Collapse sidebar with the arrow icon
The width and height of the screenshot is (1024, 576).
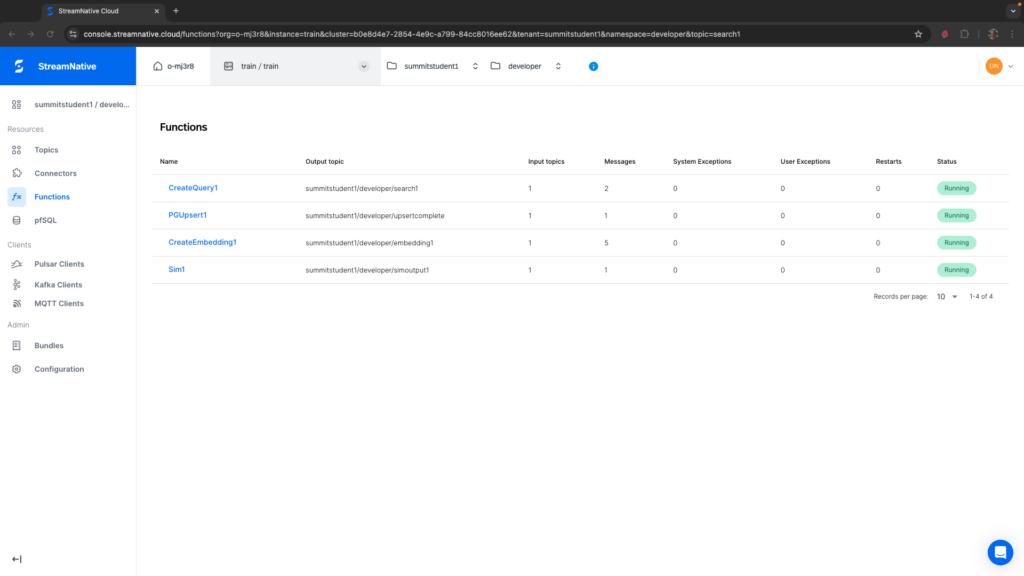(16, 559)
